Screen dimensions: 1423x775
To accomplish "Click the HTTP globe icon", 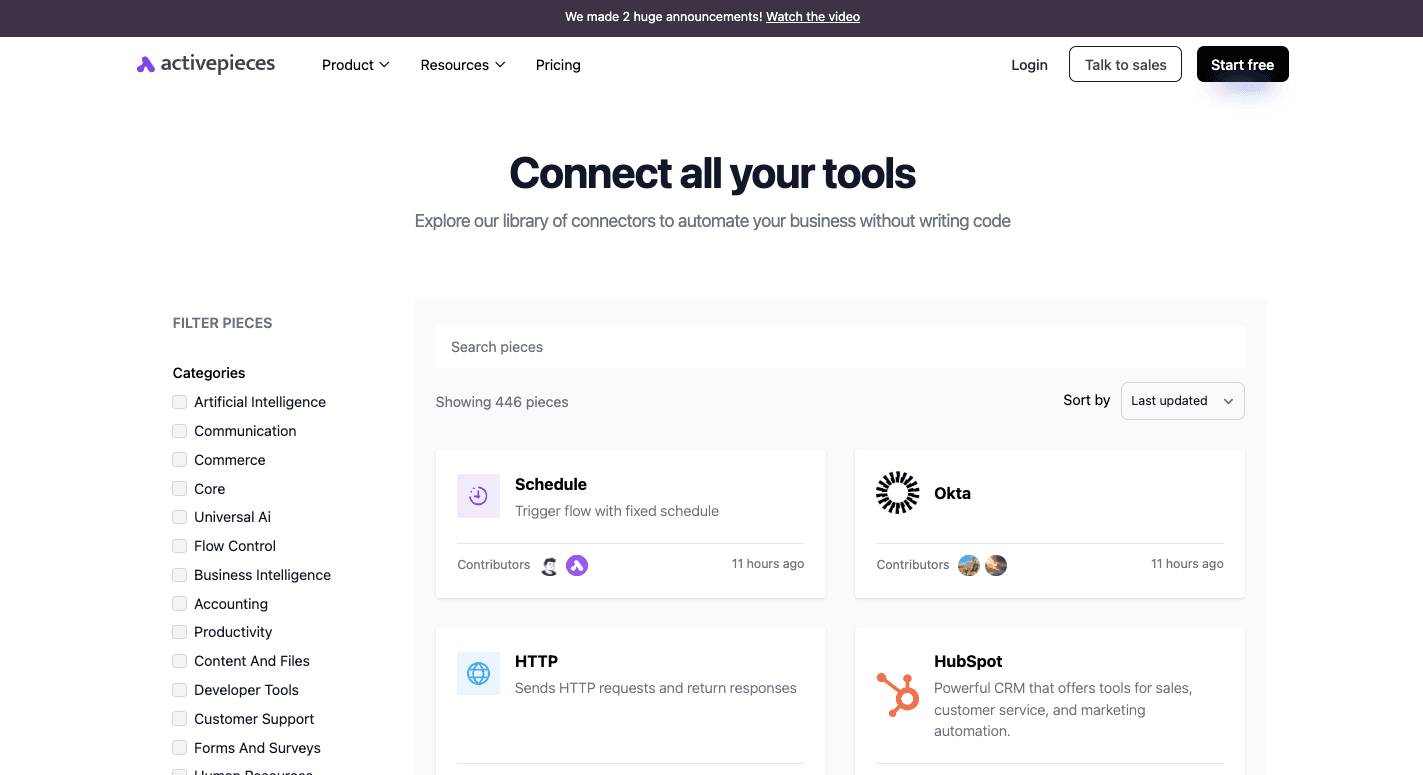I will point(478,674).
